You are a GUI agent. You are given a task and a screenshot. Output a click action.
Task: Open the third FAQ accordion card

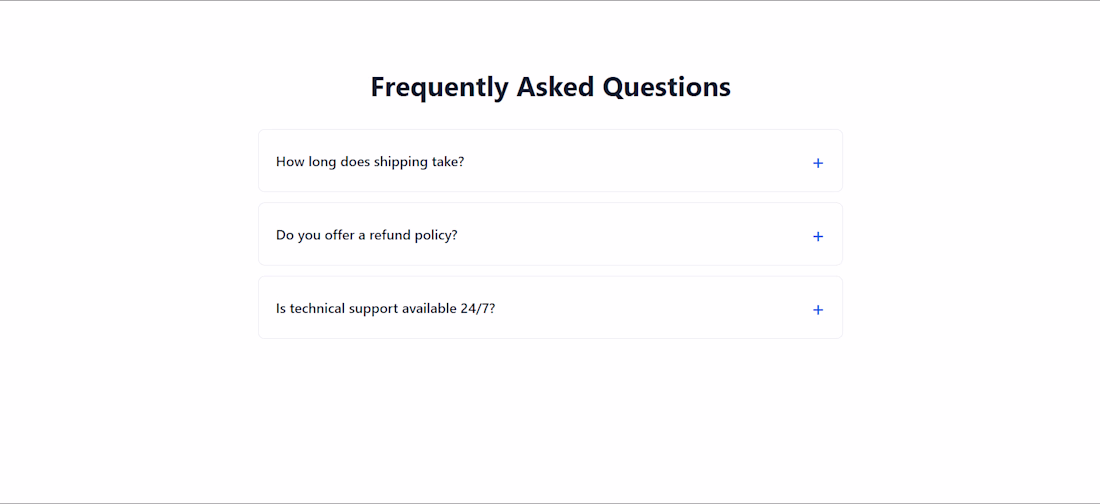tap(550, 308)
